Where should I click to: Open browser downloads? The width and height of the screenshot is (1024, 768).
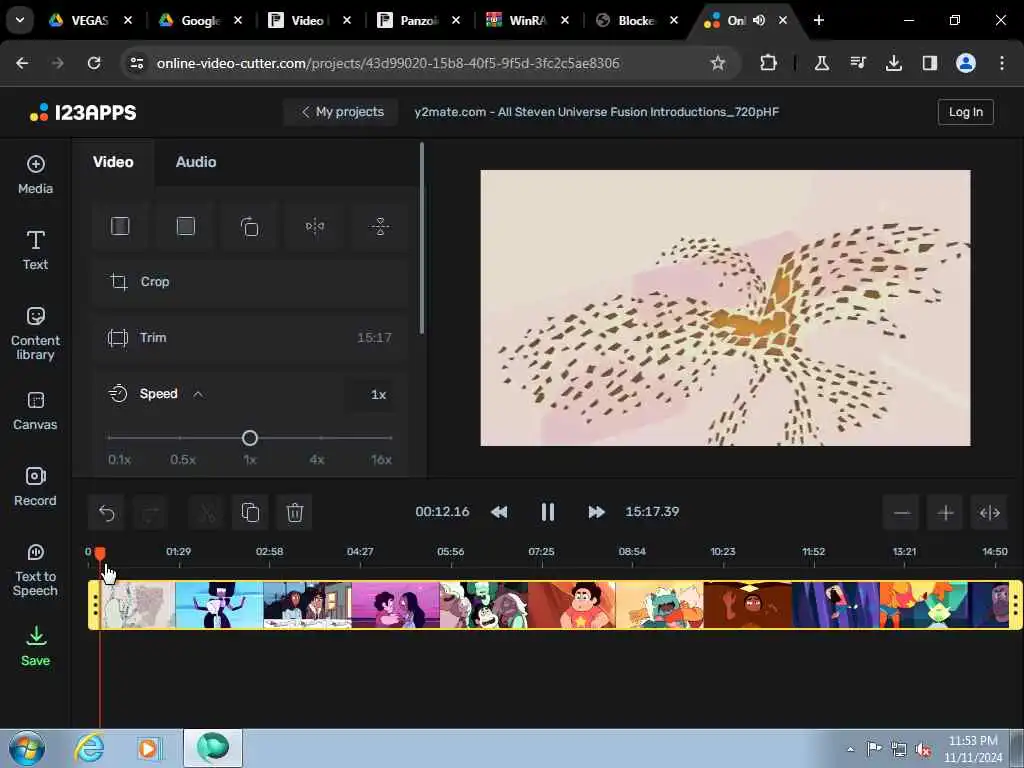pos(894,63)
